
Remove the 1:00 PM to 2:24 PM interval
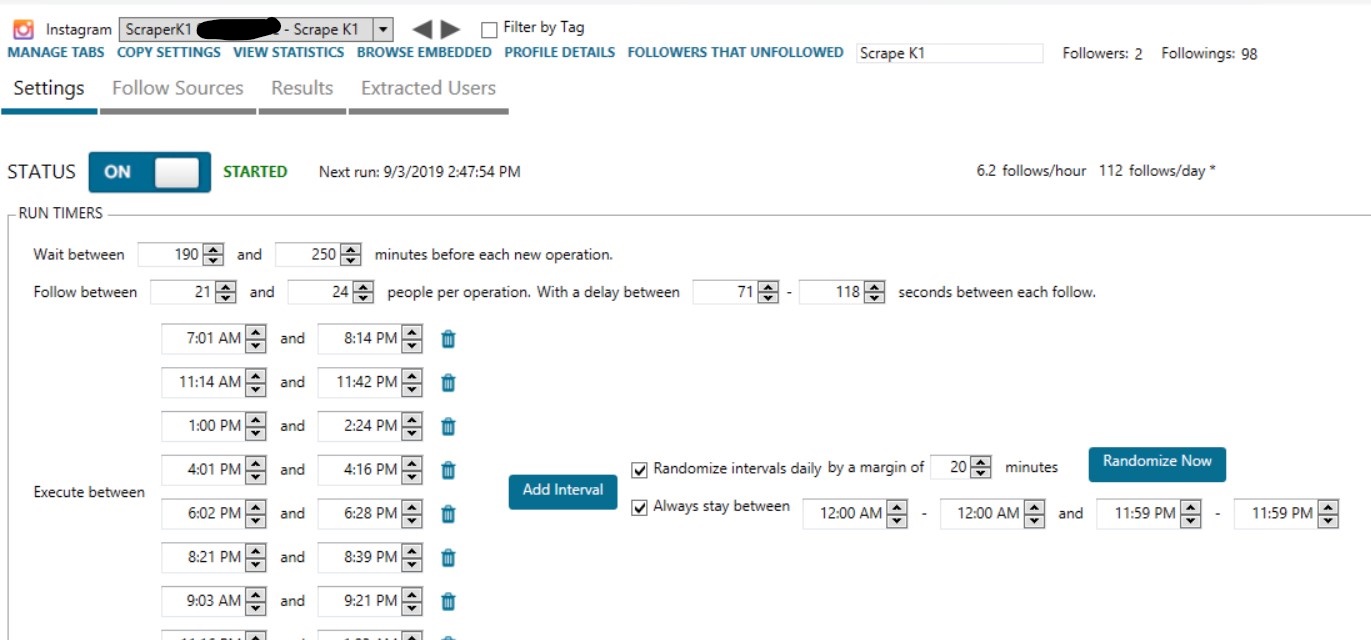tap(448, 426)
